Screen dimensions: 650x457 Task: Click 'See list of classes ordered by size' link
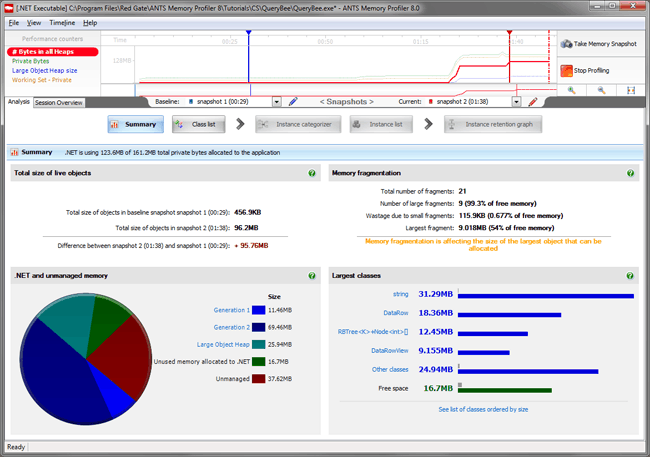[x=483, y=410]
